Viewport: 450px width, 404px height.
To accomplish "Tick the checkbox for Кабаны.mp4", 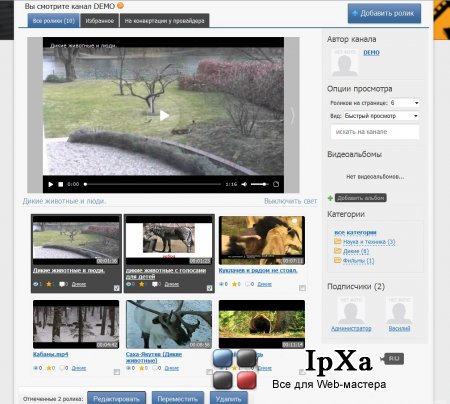I will [x=117, y=372].
